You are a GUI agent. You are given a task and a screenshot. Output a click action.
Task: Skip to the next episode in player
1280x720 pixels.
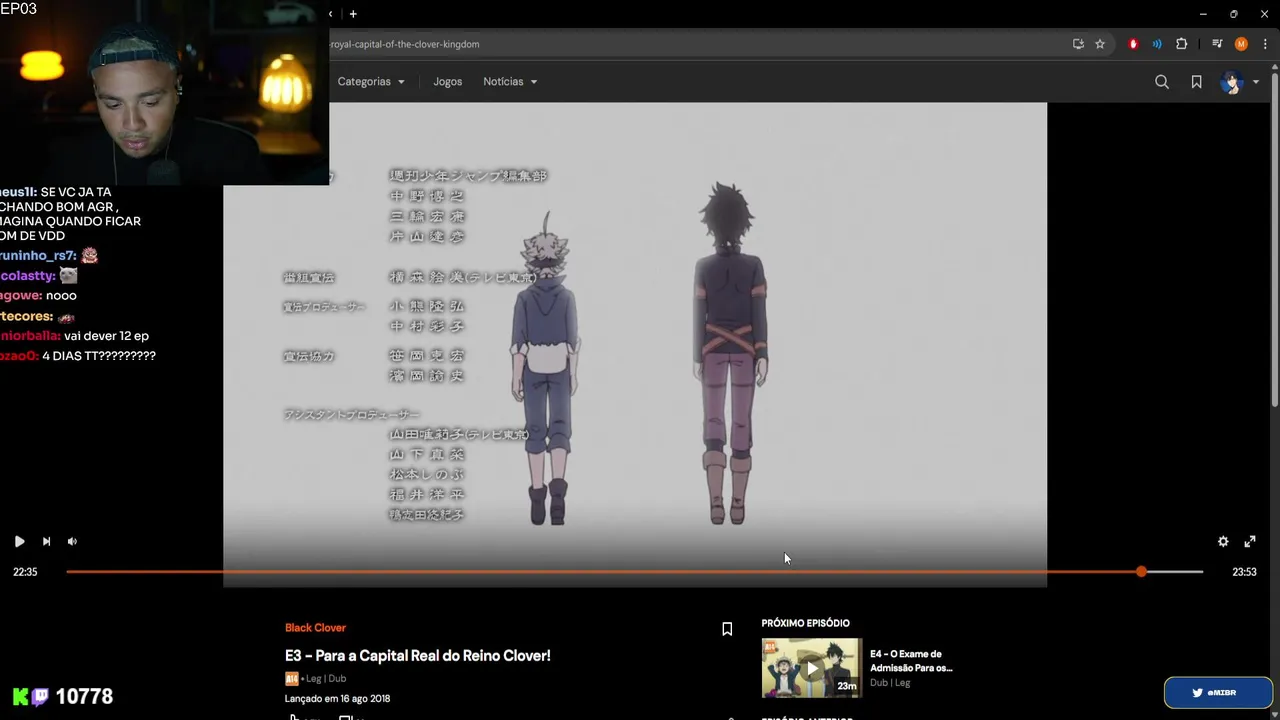click(x=46, y=541)
